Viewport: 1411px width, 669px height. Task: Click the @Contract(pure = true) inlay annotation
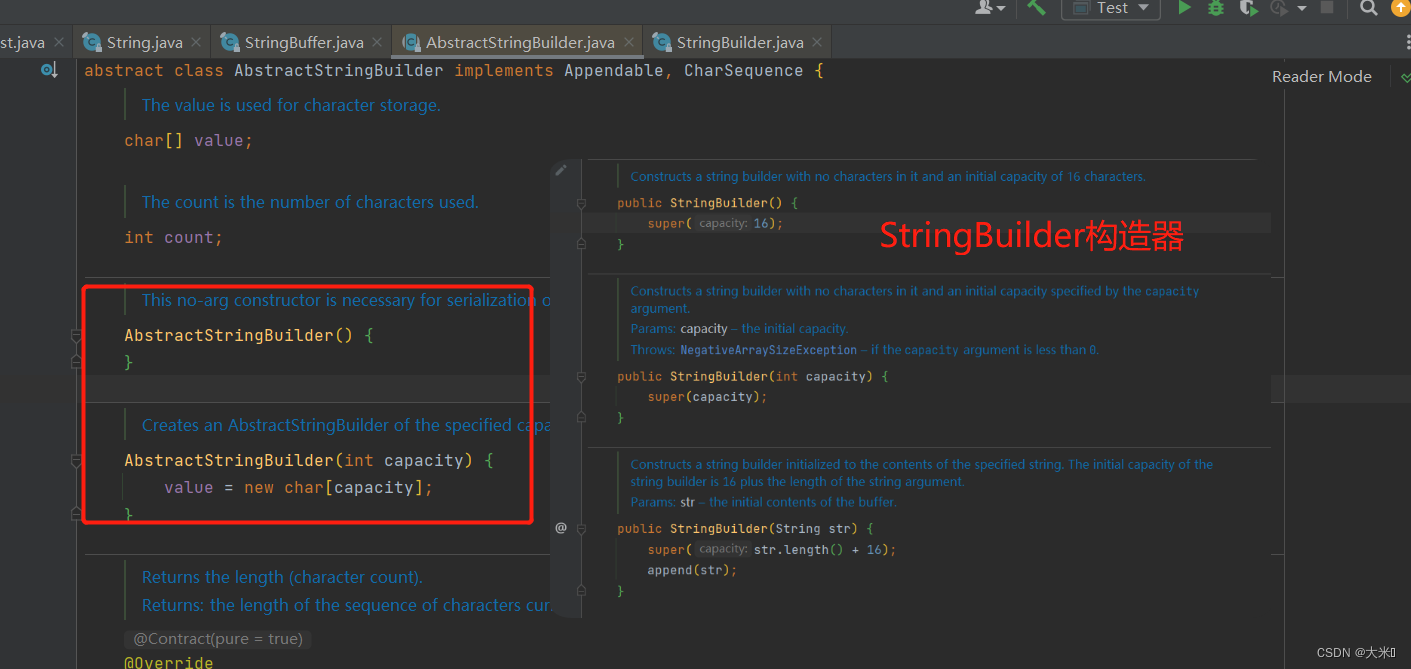click(217, 639)
